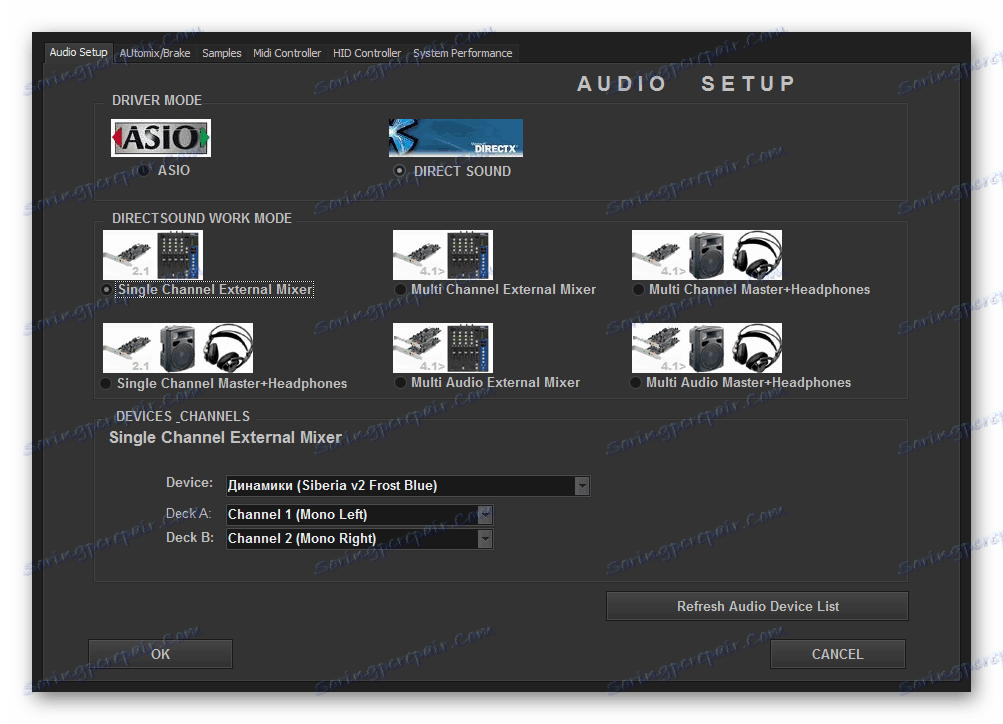Screen dimensions: 1003x724
Task: Choose Multi Audio External Mixer mode
Action: [x=400, y=382]
